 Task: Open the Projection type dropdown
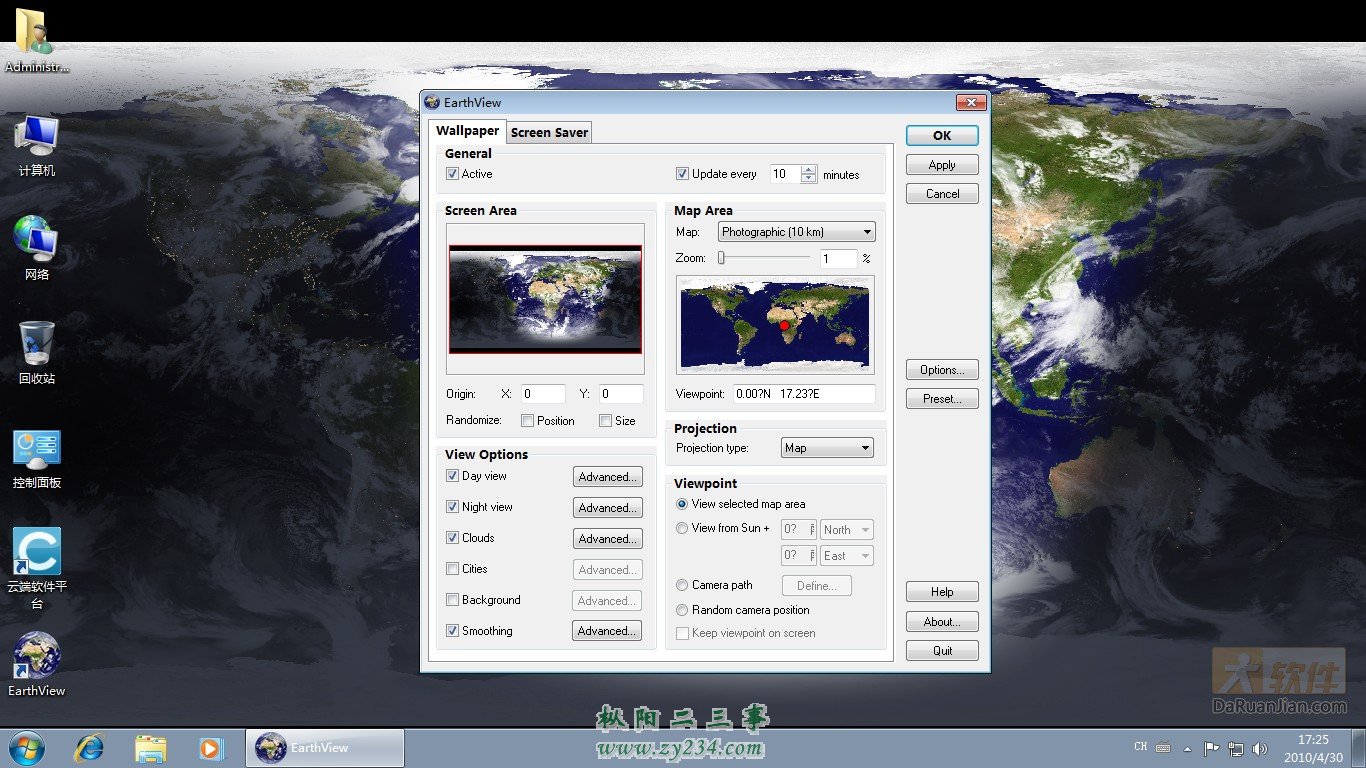coord(827,448)
